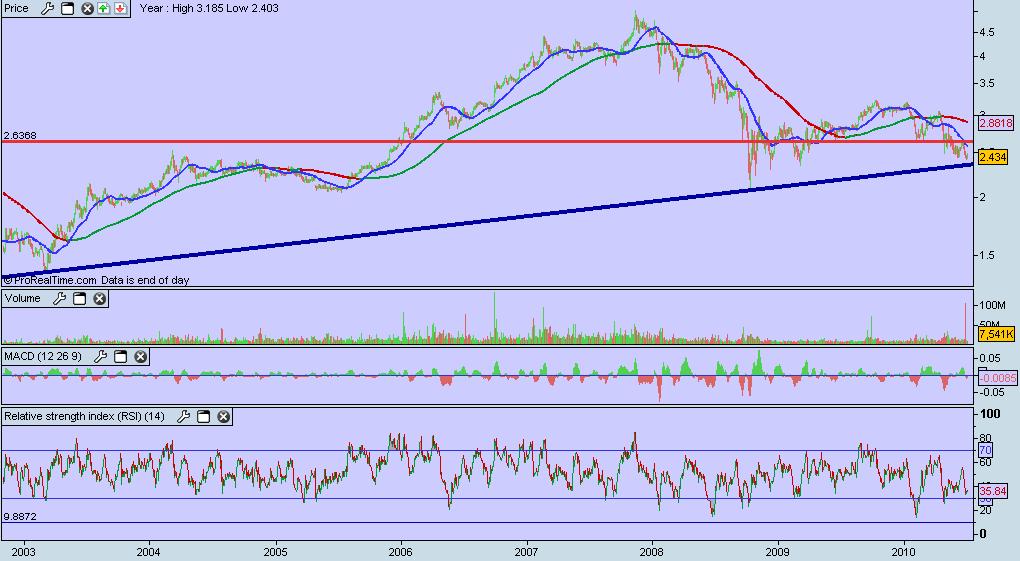This screenshot has width=1020, height=561.
Task: Open Volume indicator settings wrench
Action: click(x=59, y=299)
